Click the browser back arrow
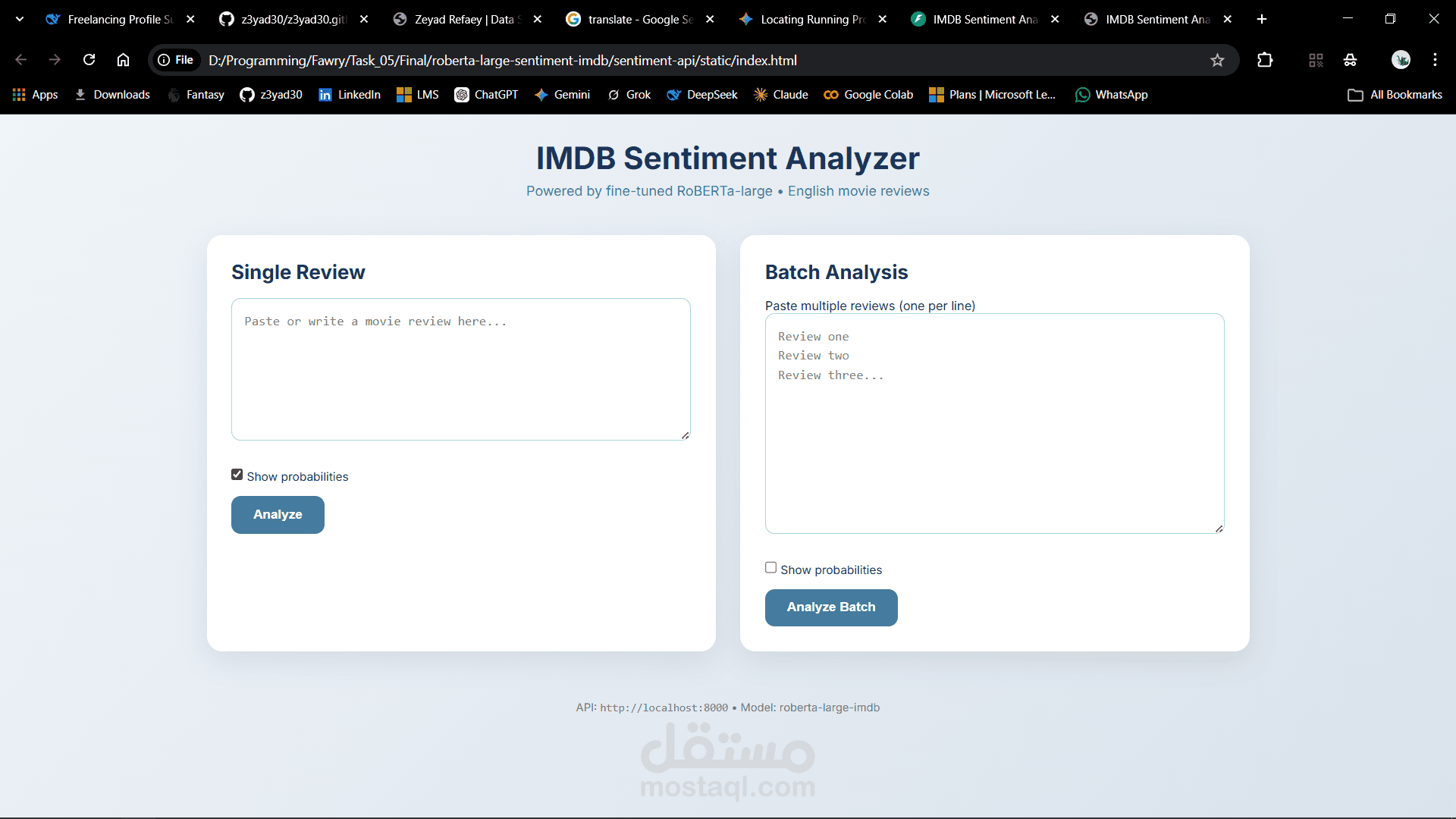The height and width of the screenshot is (819, 1456). click(x=20, y=60)
